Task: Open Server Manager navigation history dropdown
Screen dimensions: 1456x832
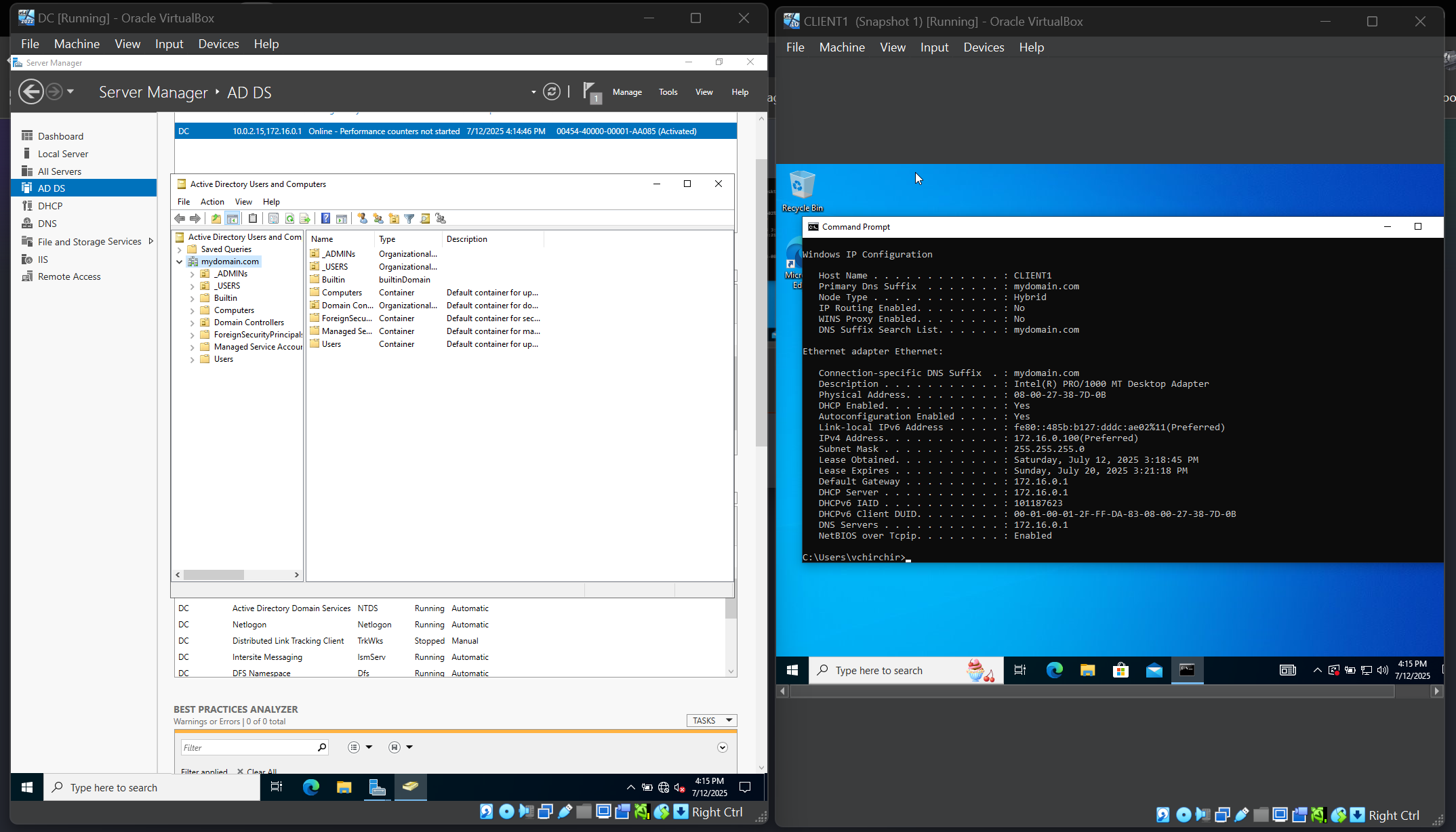Action: [x=70, y=91]
